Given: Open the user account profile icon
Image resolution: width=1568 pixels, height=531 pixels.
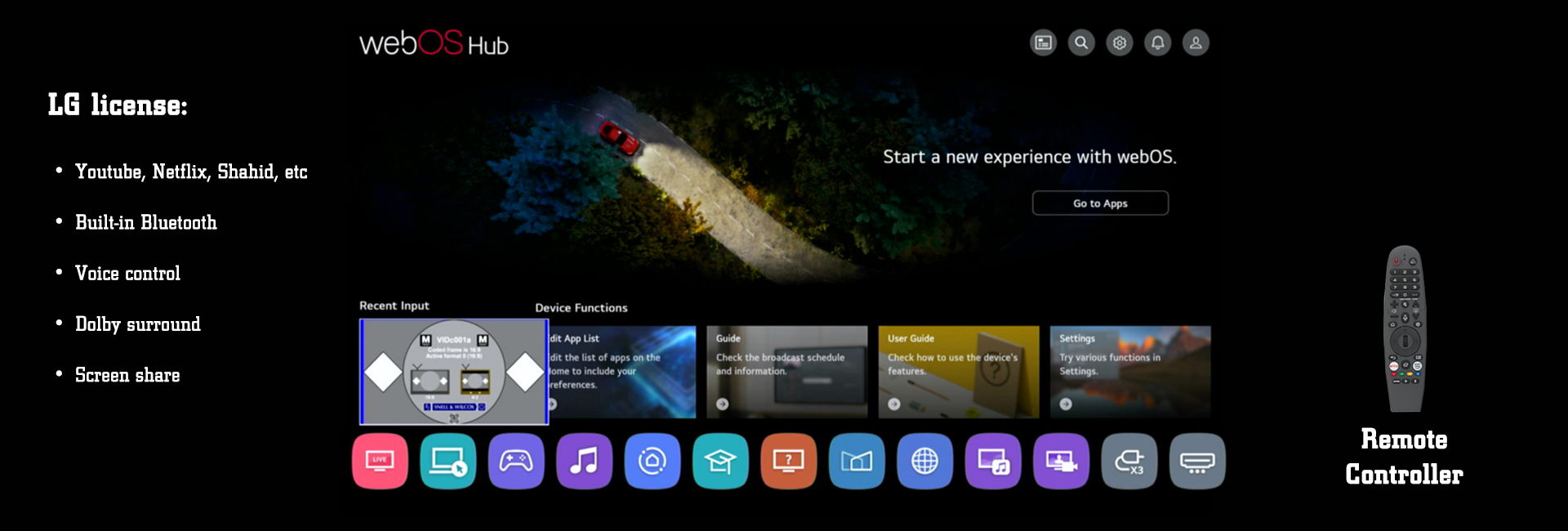Looking at the screenshot, I should (1196, 42).
